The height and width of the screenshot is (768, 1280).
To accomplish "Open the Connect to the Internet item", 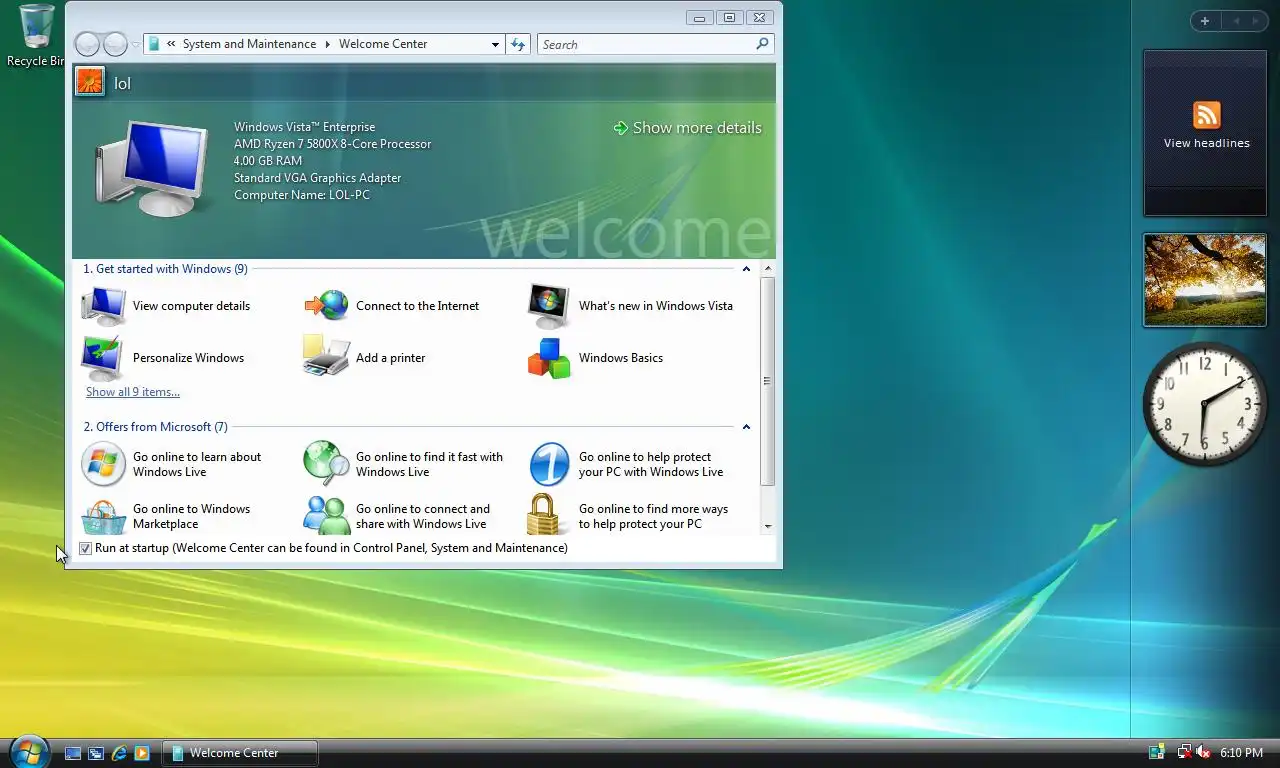I will [392, 306].
